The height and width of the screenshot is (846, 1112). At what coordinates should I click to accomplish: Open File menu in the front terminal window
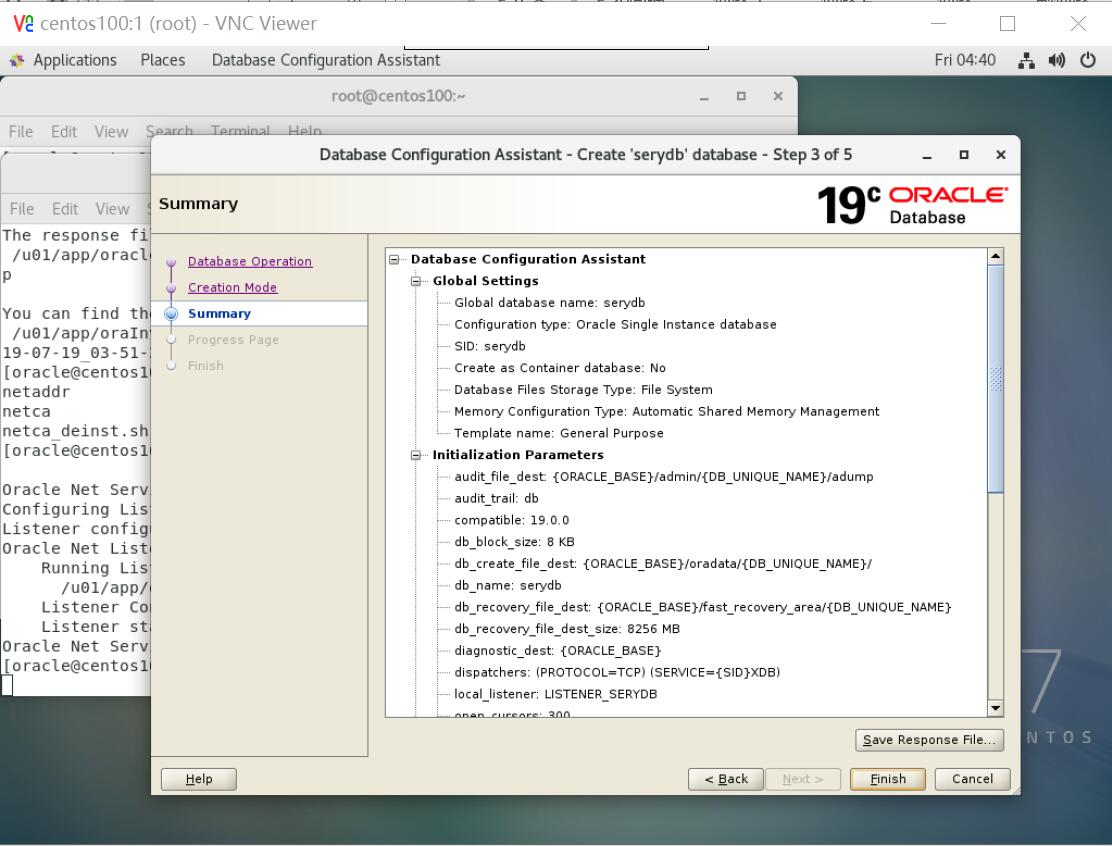(x=22, y=208)
